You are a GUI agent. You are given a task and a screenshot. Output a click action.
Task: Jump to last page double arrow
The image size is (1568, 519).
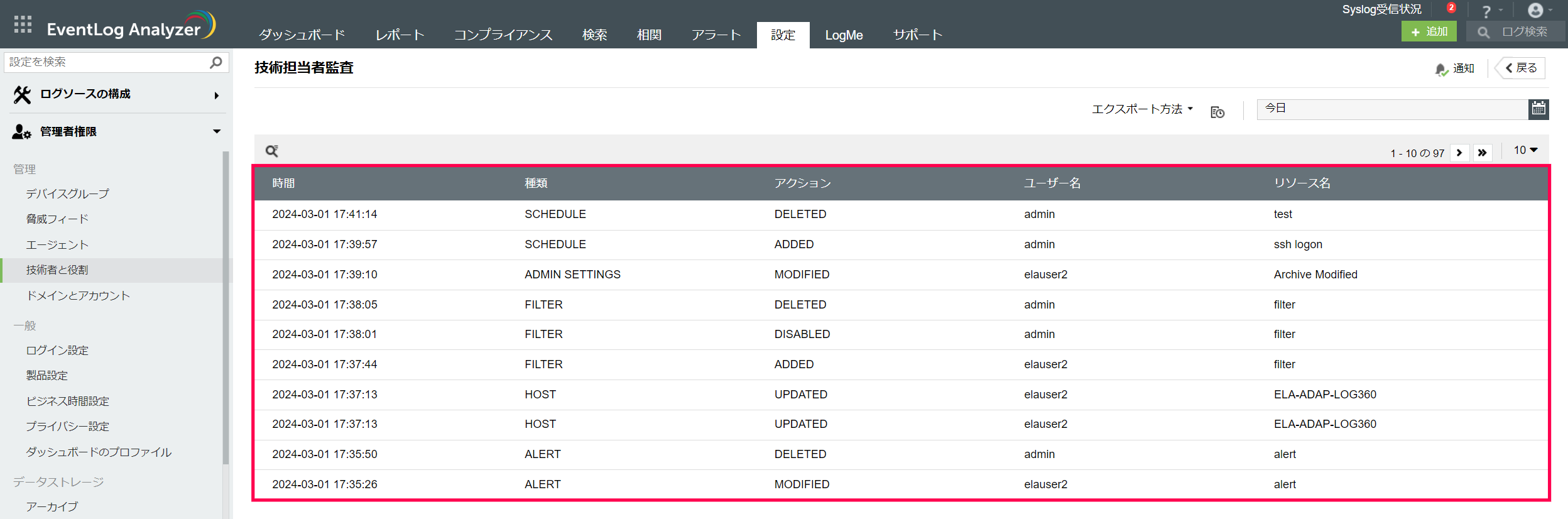[1482, 153]
